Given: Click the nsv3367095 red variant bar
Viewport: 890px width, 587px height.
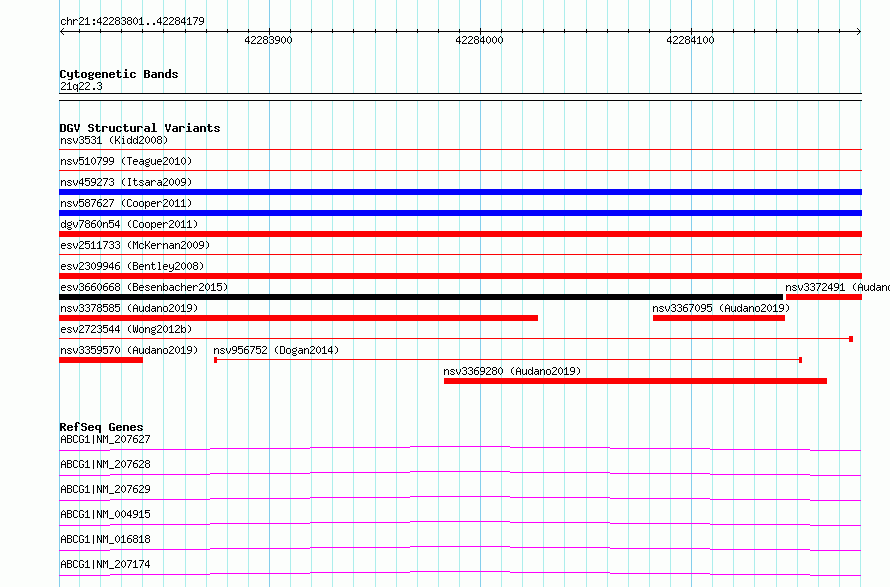Looking at the screenshot, I should (719, 318).
